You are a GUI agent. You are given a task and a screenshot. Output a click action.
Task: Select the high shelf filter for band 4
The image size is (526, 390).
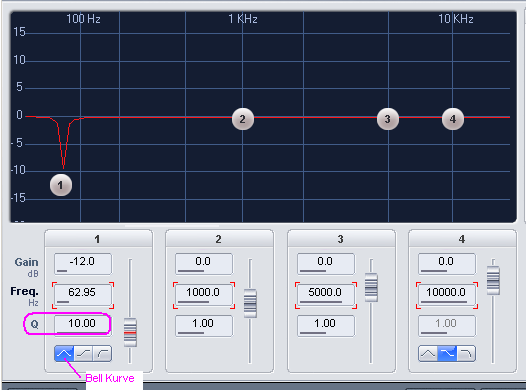[x=447, y=354]
